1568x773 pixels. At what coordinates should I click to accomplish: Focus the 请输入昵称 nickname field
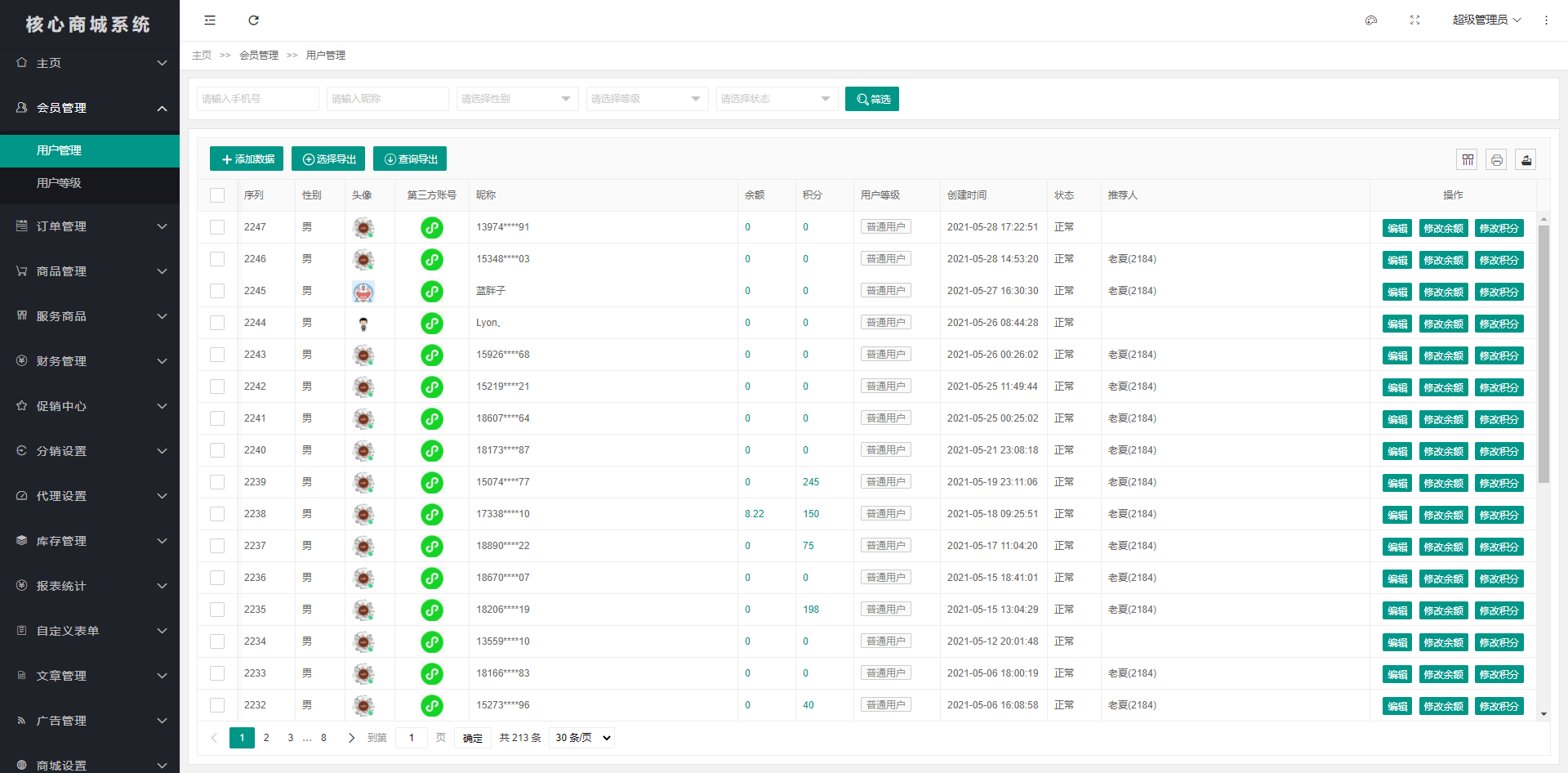pos(388,99)
